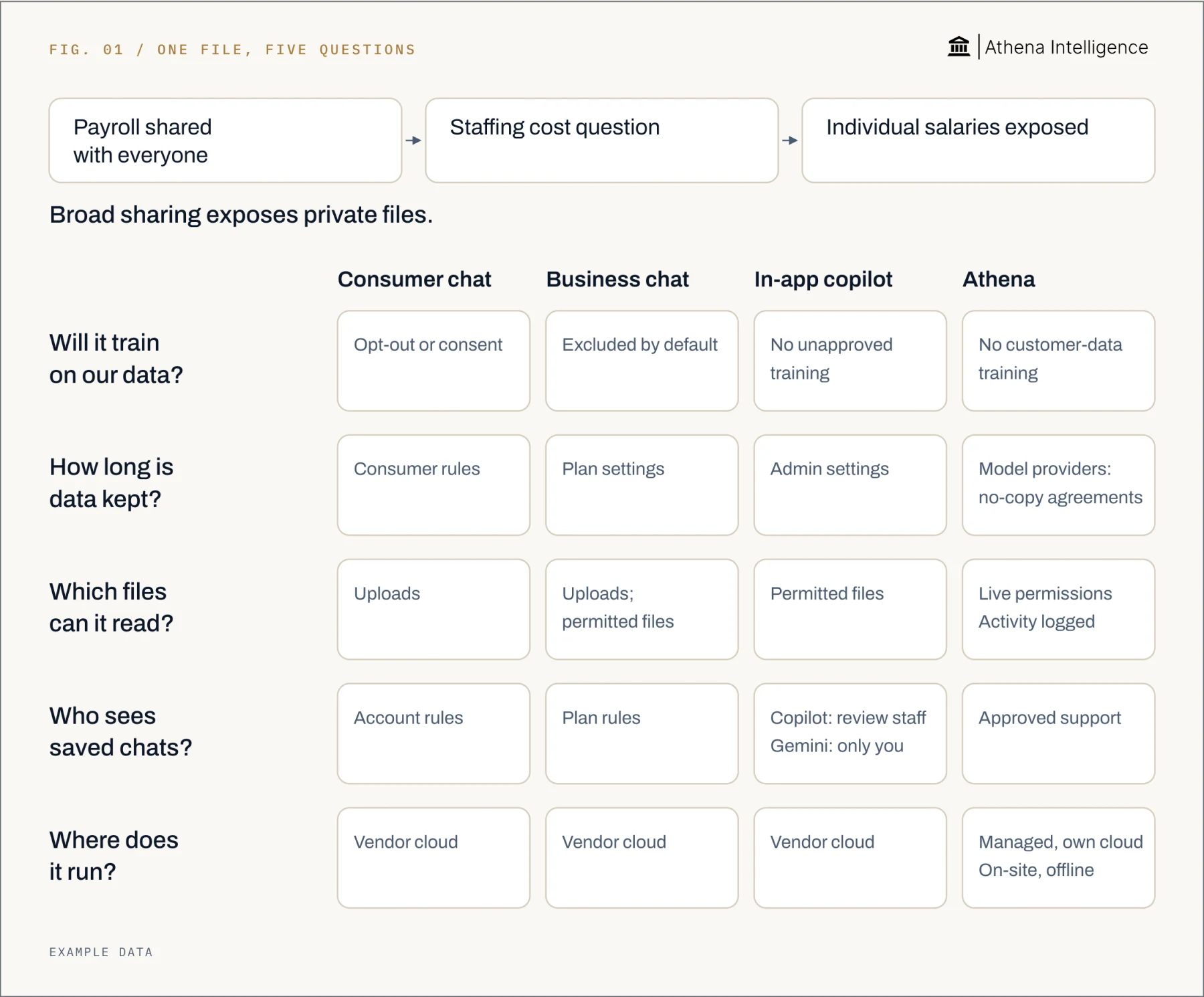The image size is (1204, 997).
Task: Click the 'Plan settings' cell
Action: coord(642,485)
